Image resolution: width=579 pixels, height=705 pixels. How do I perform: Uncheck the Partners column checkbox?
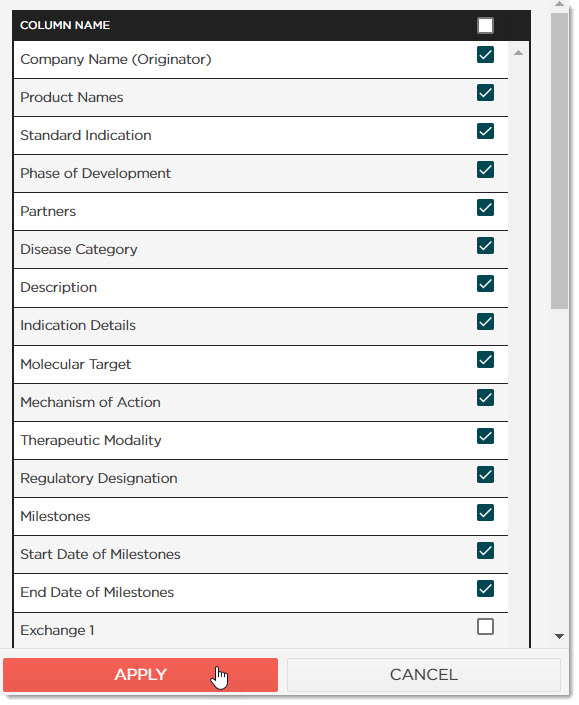click(x=485, y=208)
